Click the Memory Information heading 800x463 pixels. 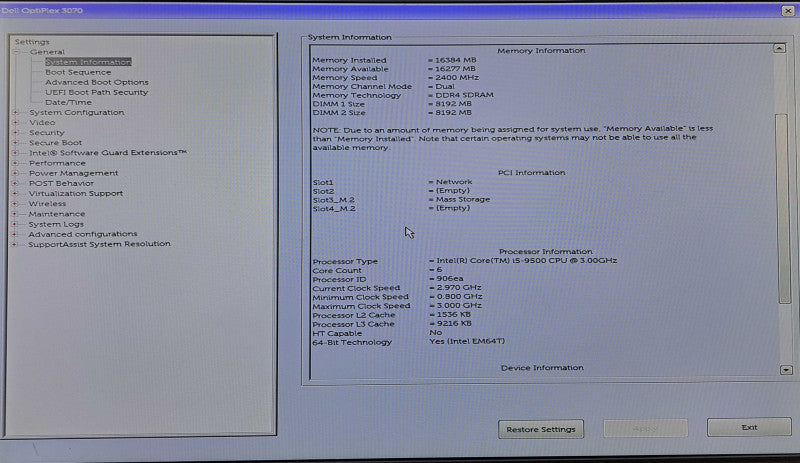point(541,51)
